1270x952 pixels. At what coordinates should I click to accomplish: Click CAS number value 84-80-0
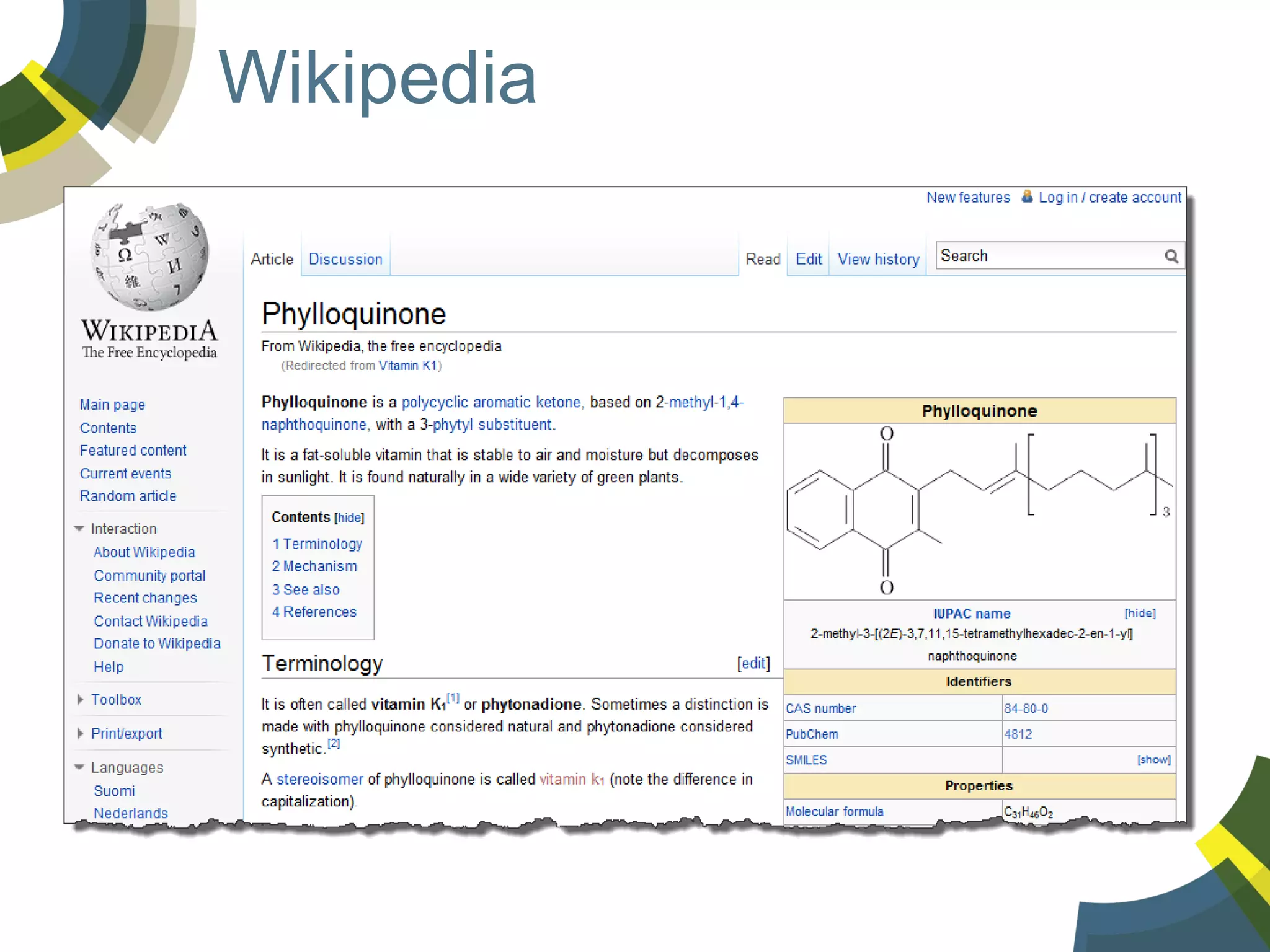coord(1026,708)
